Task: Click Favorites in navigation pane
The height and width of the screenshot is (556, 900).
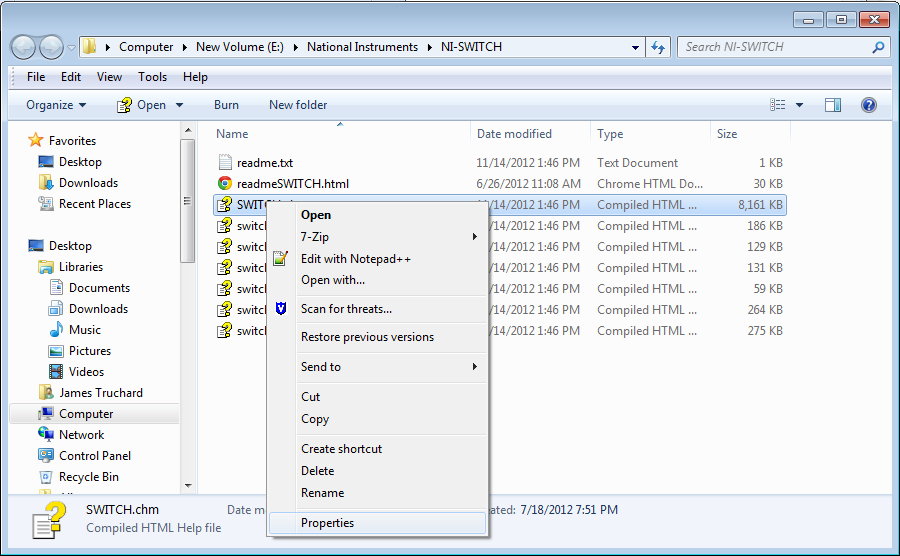Action: 72,141
